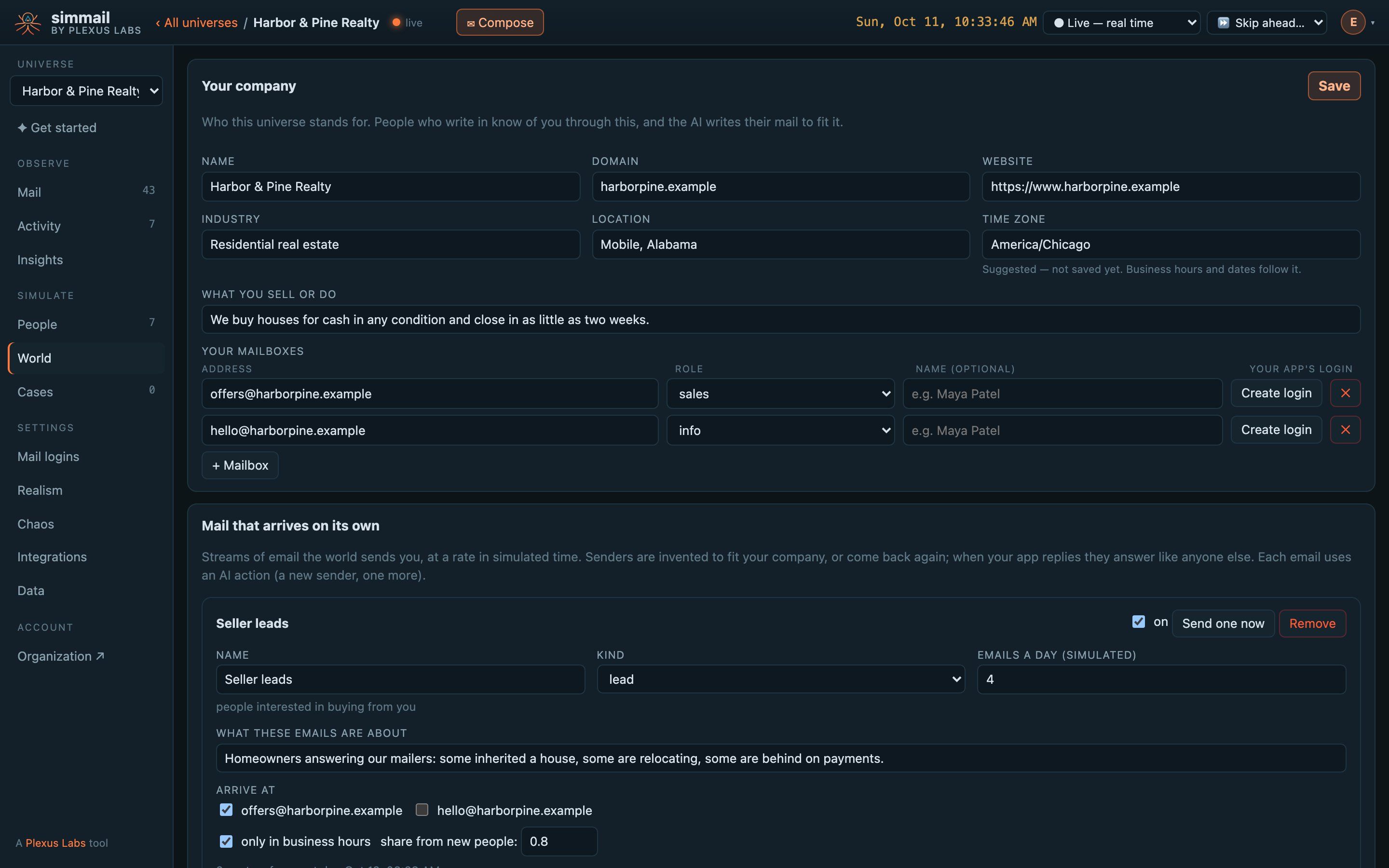The image size is (1389, 868).
Task: Open Mail logins settings
Action: [x=86, y=456]
